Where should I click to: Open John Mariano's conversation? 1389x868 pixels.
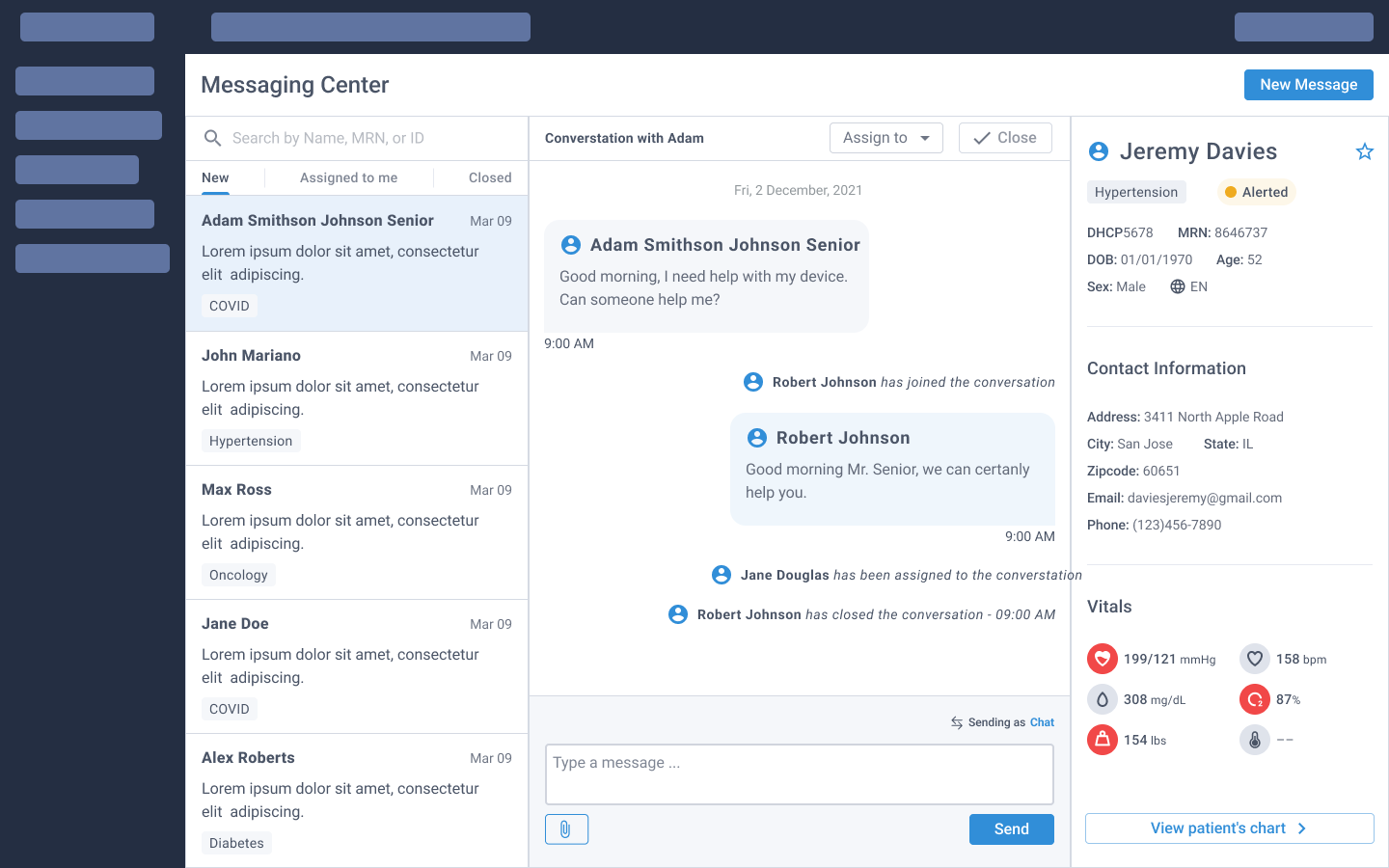(x=357, y=397)
